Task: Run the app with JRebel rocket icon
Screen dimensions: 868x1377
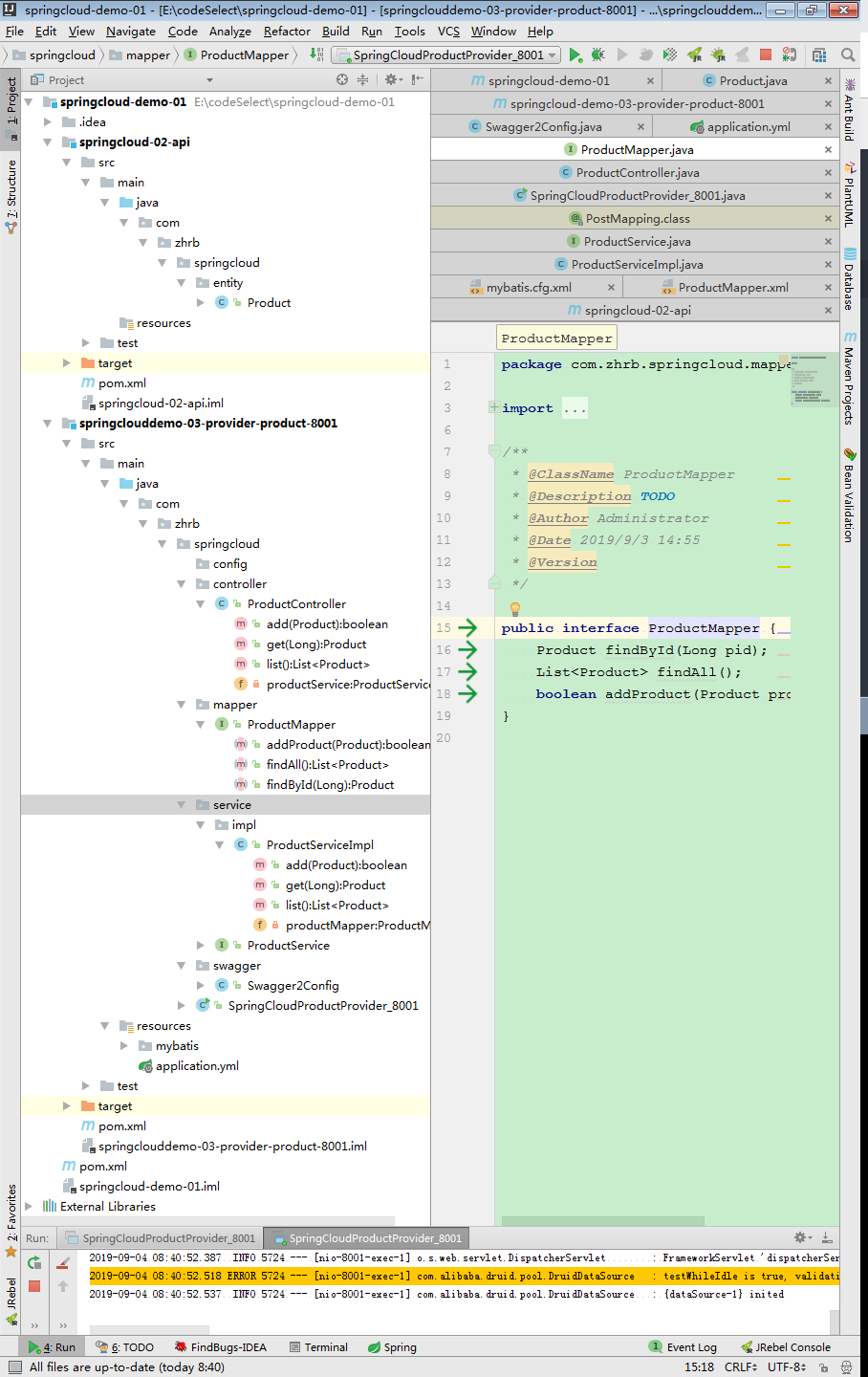Action: pyautogui.click(x=695, y=55)
